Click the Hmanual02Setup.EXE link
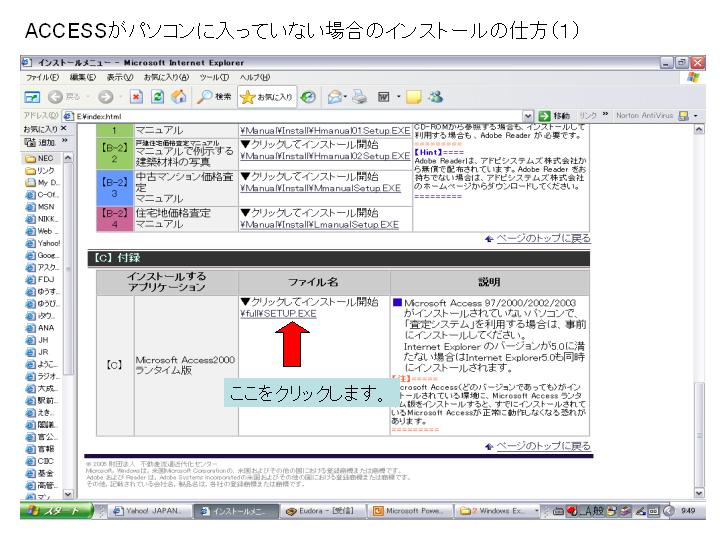This screenshot has height=540, width=720. coord(325,156)
